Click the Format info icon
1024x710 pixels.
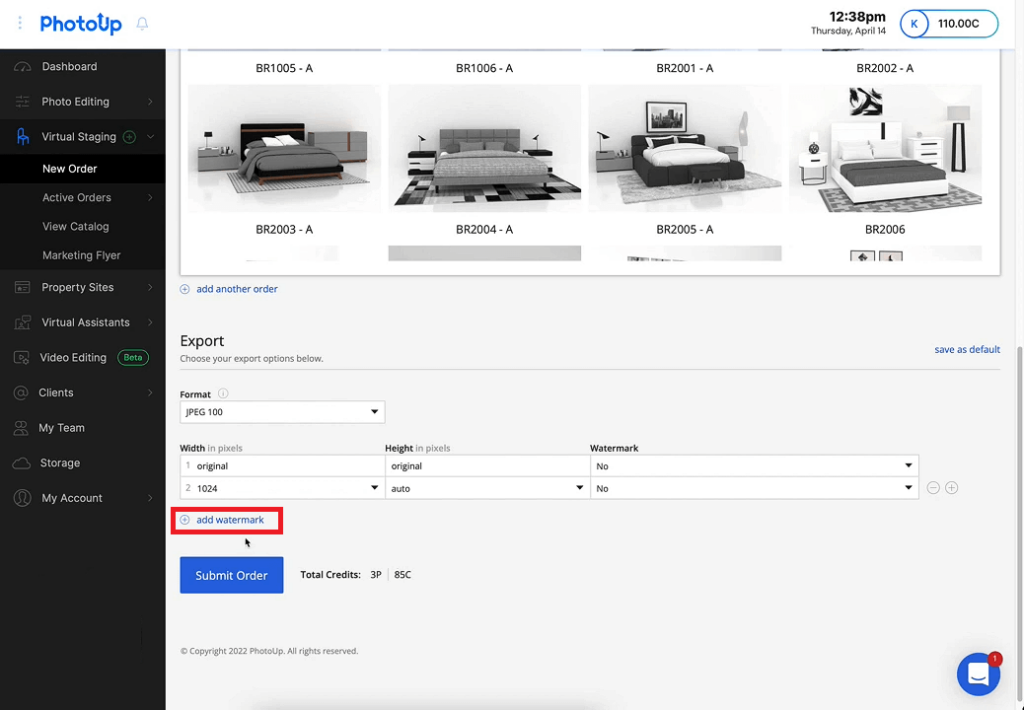point(223,394)
